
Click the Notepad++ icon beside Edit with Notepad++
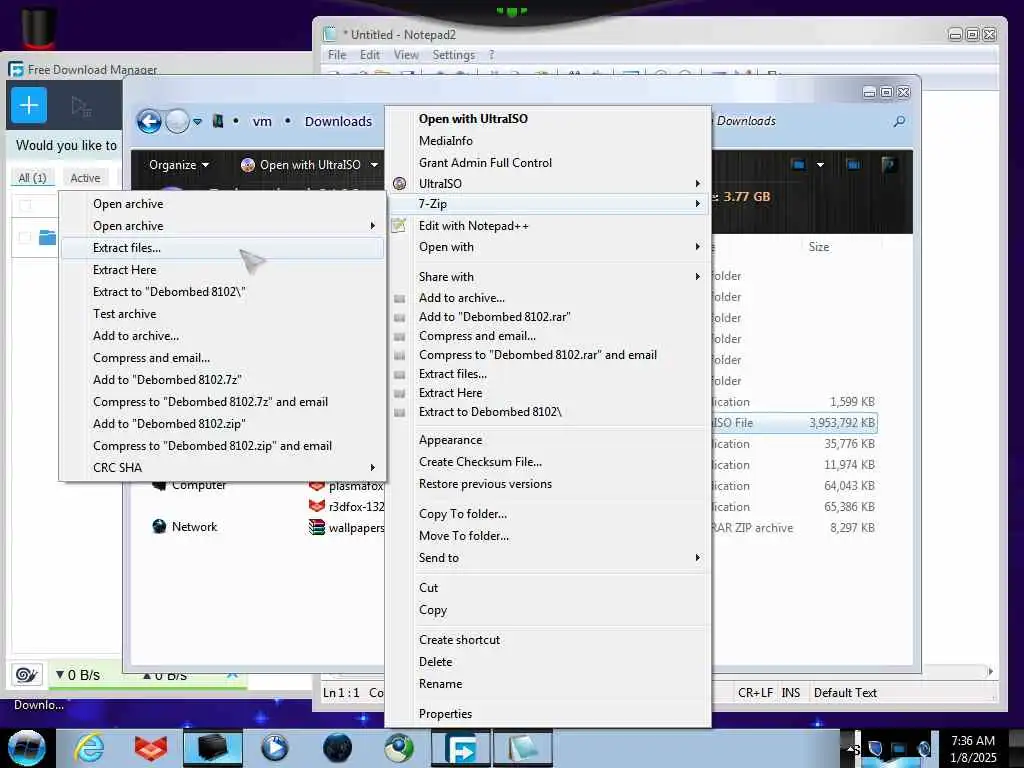tap(398, 226)
